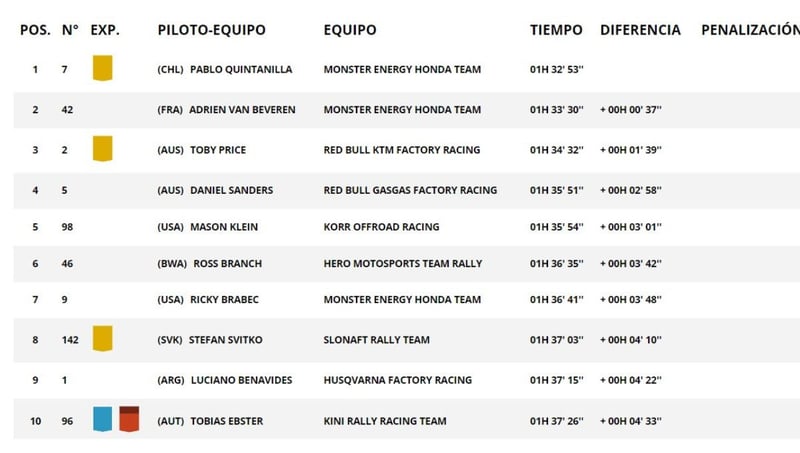
Task: Click the yellow badge in Toby Price's row
Action: point(101,149)
